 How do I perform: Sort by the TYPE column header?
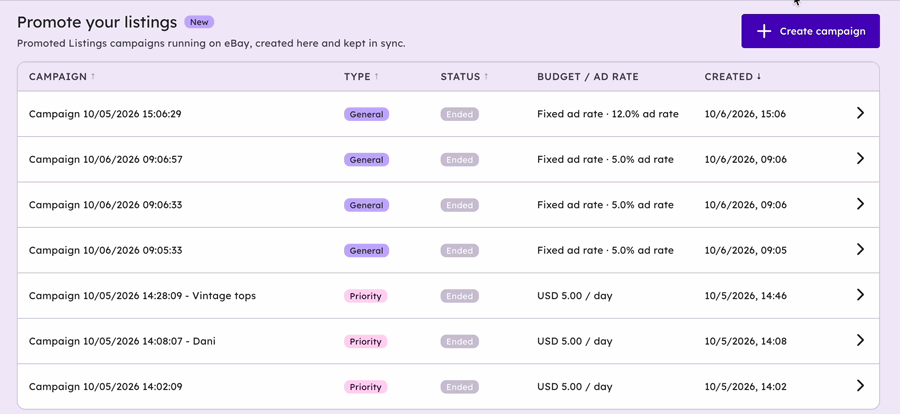point(361,76)
